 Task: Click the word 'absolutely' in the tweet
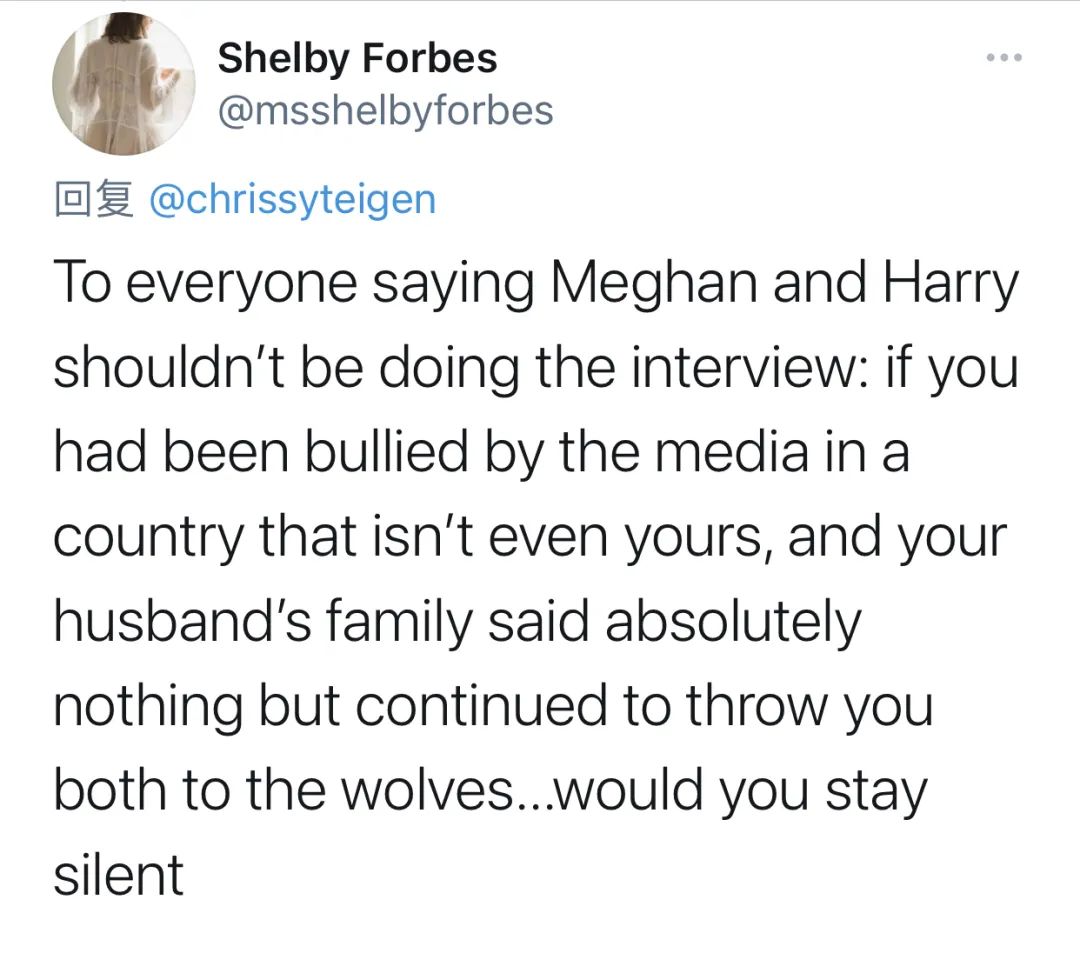click(733, 622)
